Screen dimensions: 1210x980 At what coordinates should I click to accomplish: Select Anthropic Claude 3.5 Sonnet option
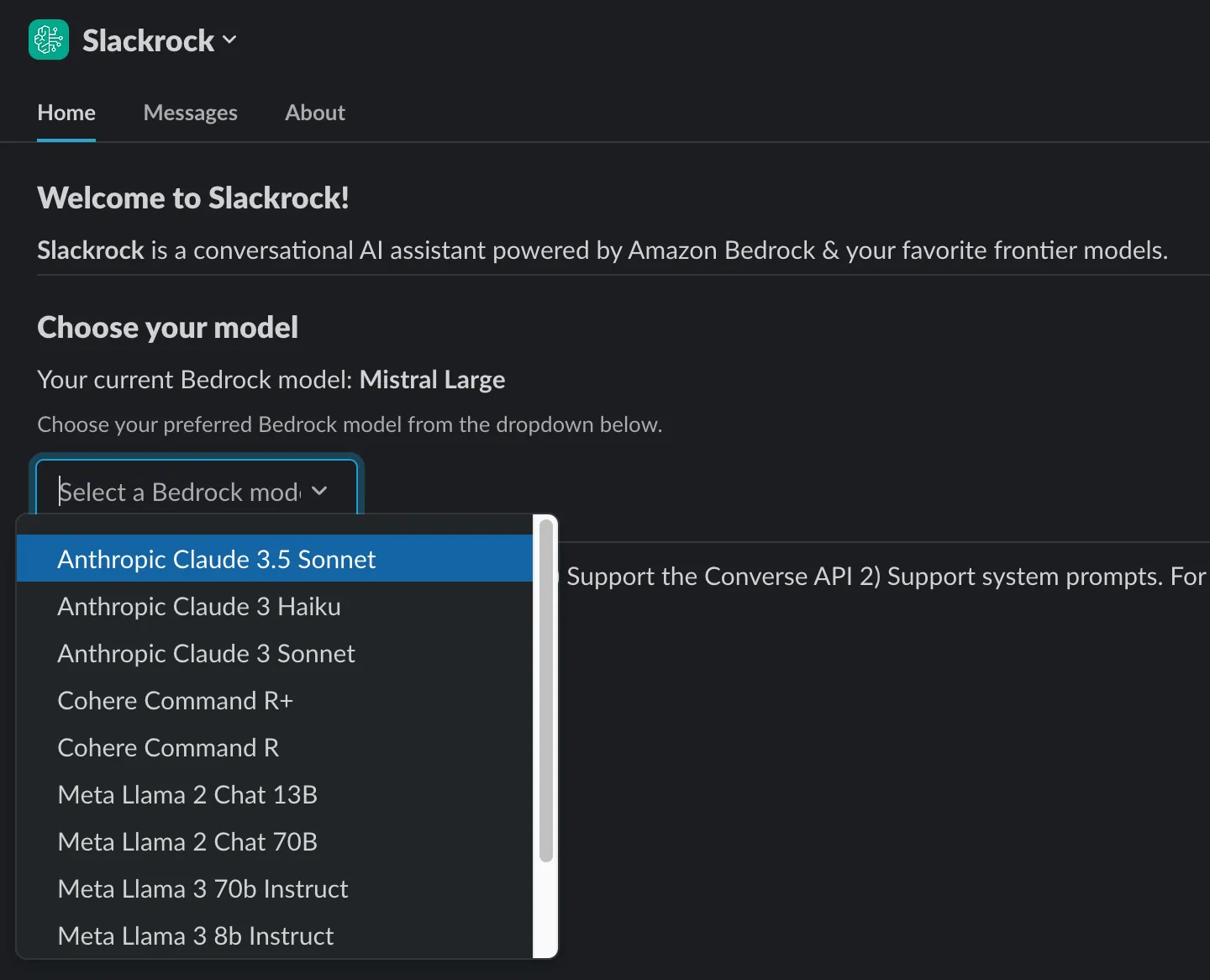coord(275,559)
